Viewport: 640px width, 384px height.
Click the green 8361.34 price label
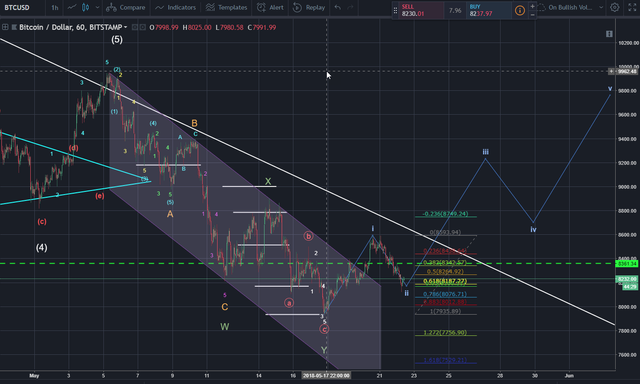click(x=626, y=264)
